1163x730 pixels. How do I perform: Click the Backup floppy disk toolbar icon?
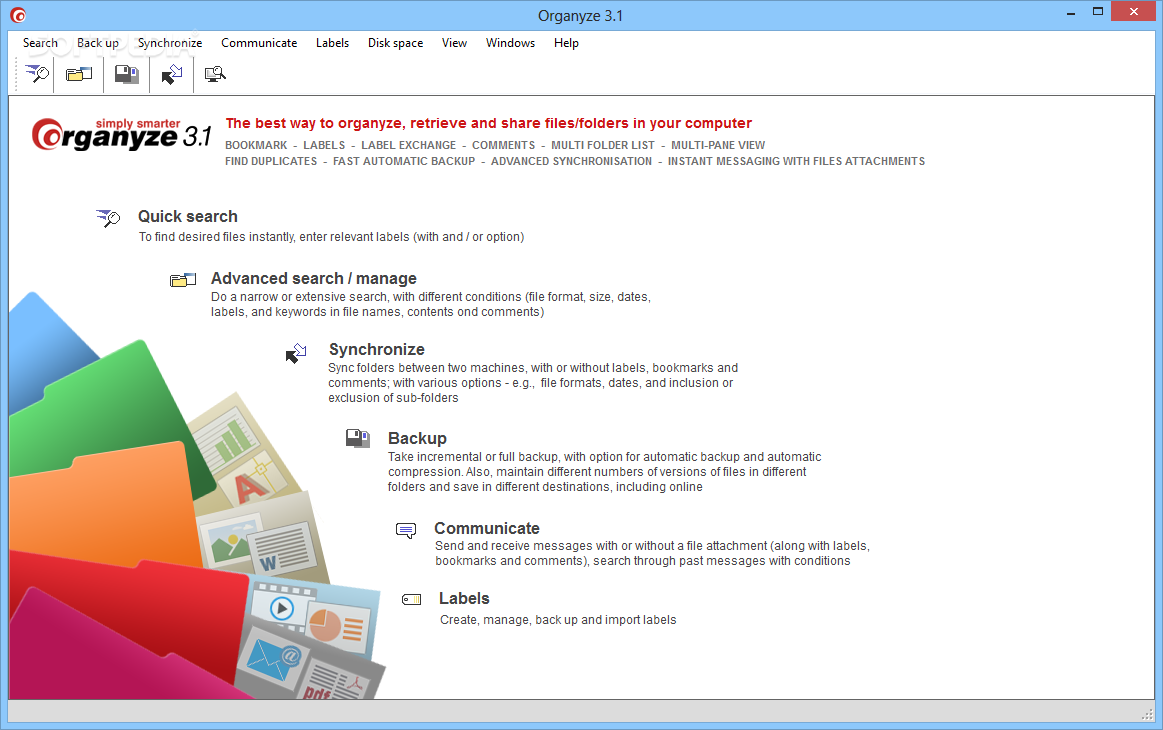tap(127, 73)
